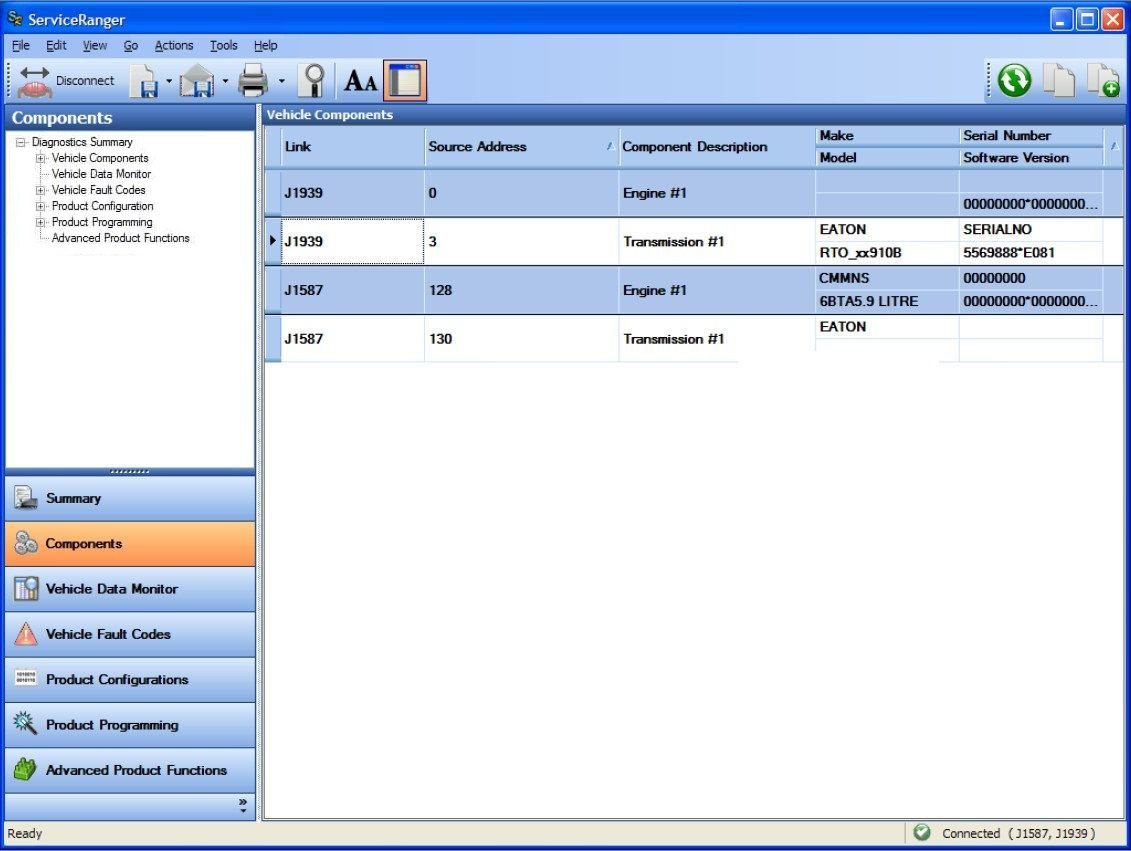Click the Model column header

pos(887,157)
